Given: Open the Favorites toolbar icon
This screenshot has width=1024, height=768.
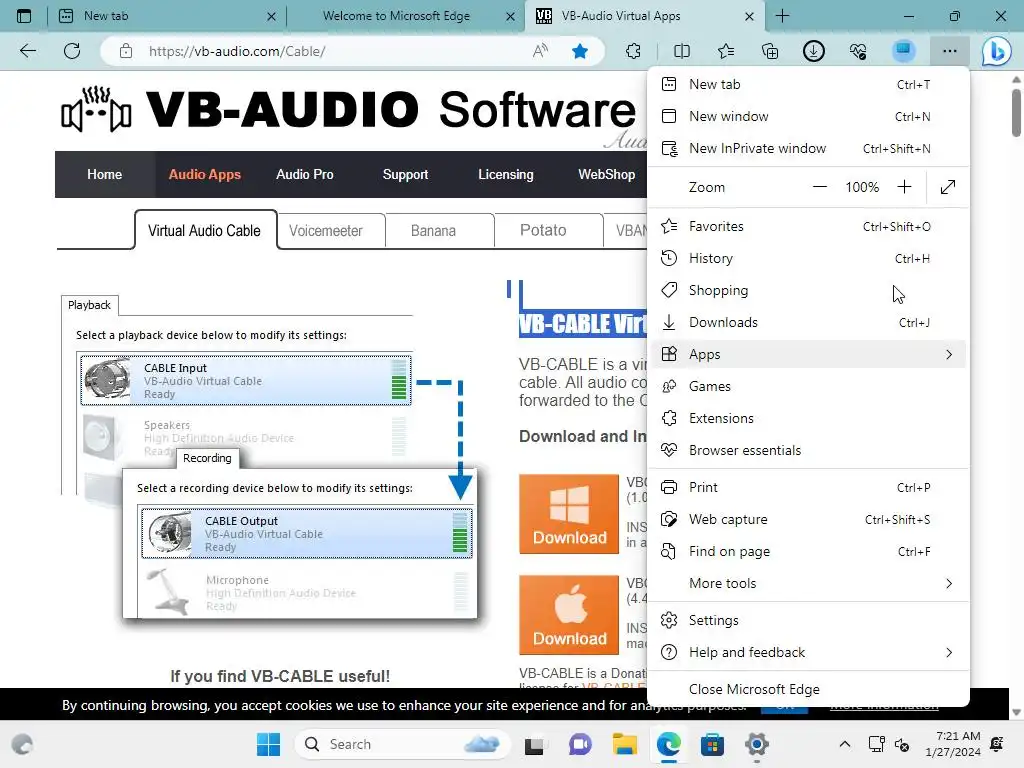Looking at the screenshot, I should coord(726,51).
